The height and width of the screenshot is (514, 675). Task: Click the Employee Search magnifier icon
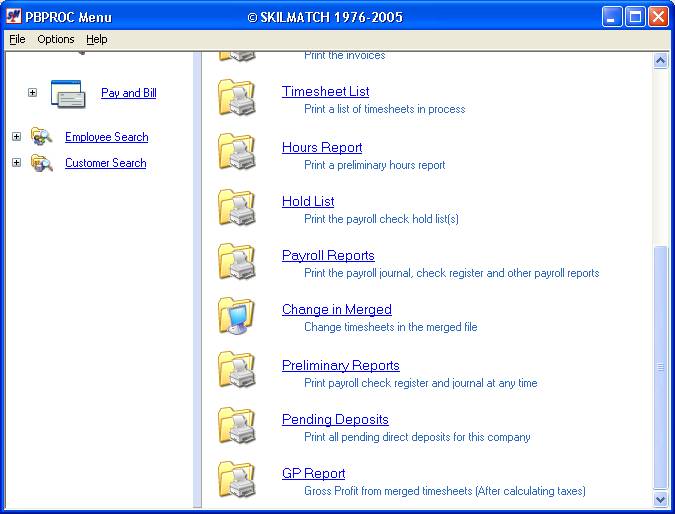(x=41, y=136)
